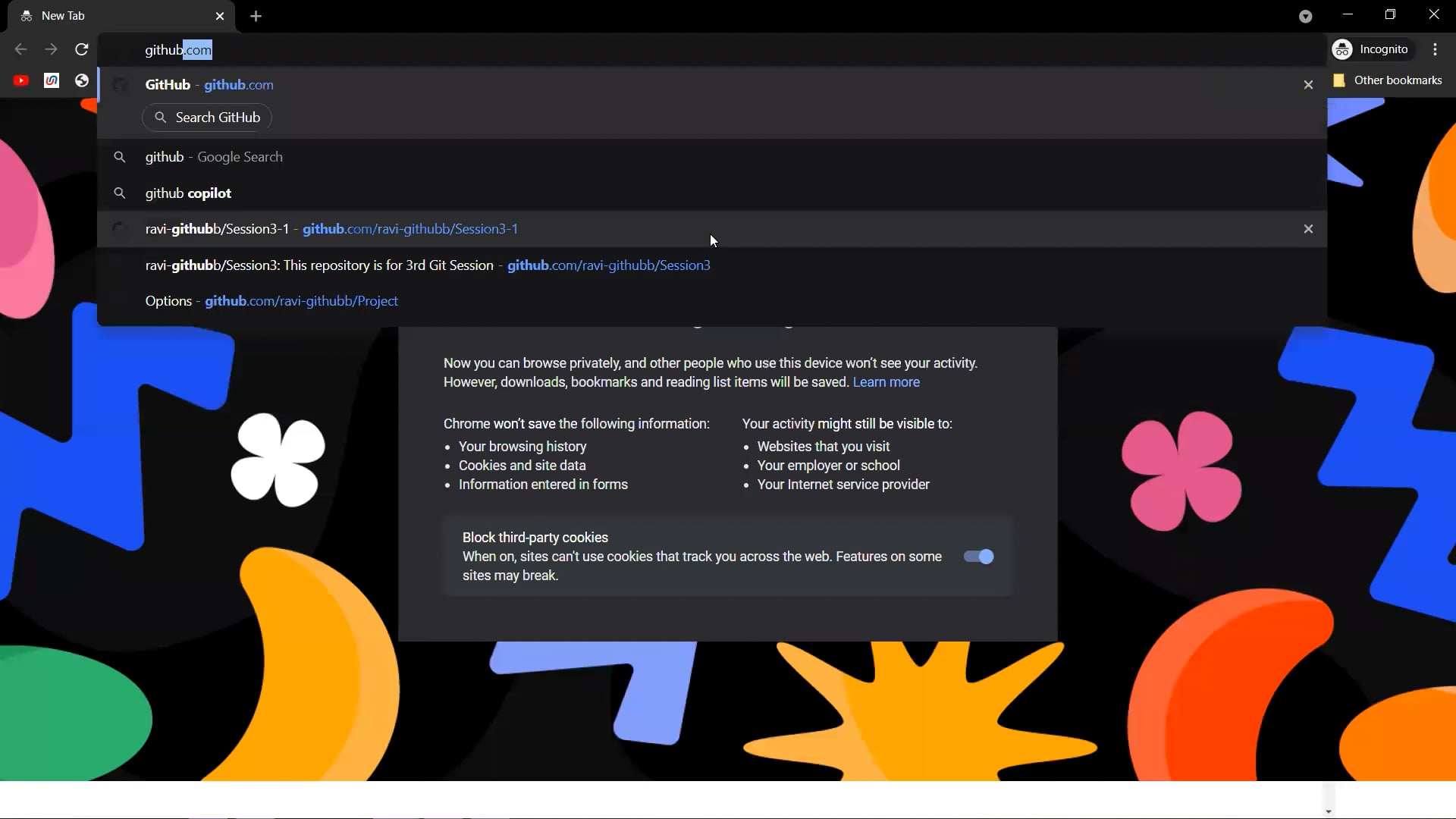Click the Search GitHub chip
This screenshot has width=1456, height=819.
[207, 118]
